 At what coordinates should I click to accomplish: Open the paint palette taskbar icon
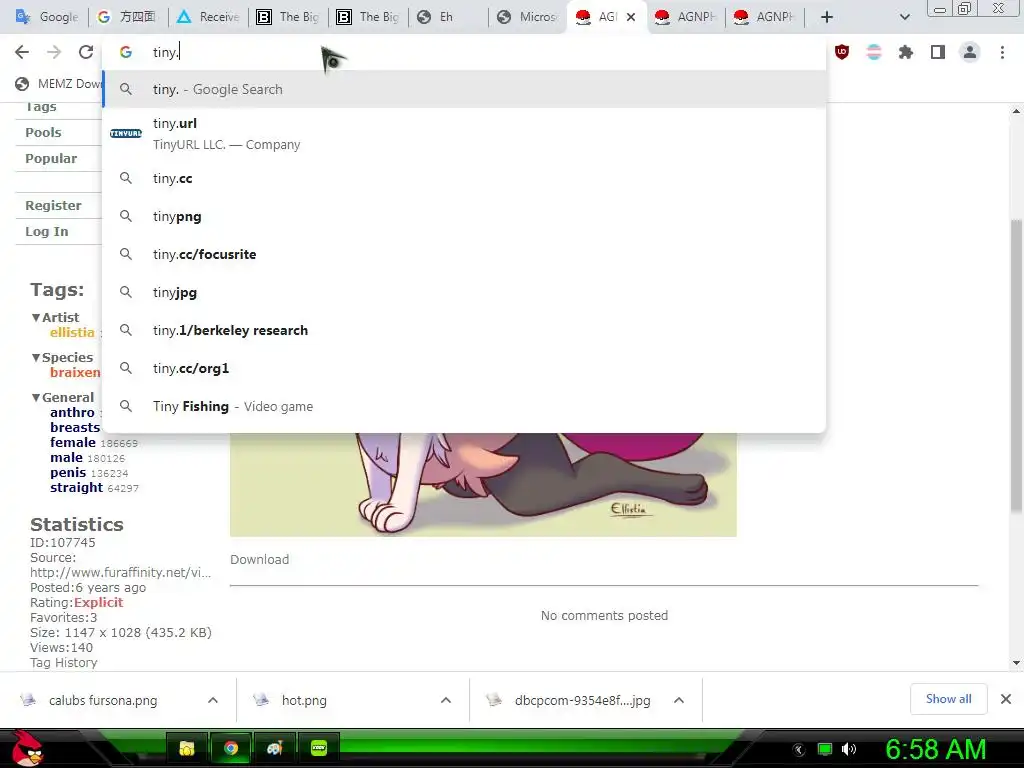point(274,748)
